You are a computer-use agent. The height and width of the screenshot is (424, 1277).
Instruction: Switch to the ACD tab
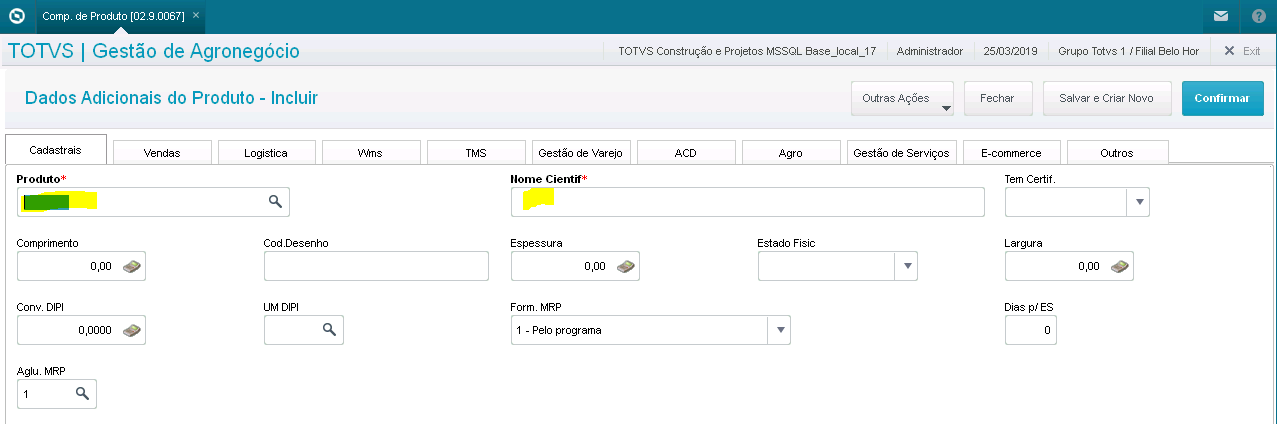[686, 153]
